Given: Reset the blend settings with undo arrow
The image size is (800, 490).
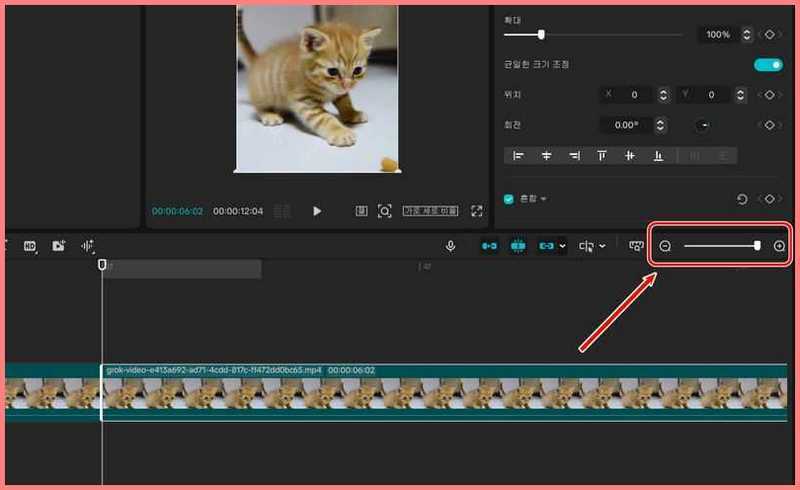Looking at the screenshot, I should (x=742, y=199).
